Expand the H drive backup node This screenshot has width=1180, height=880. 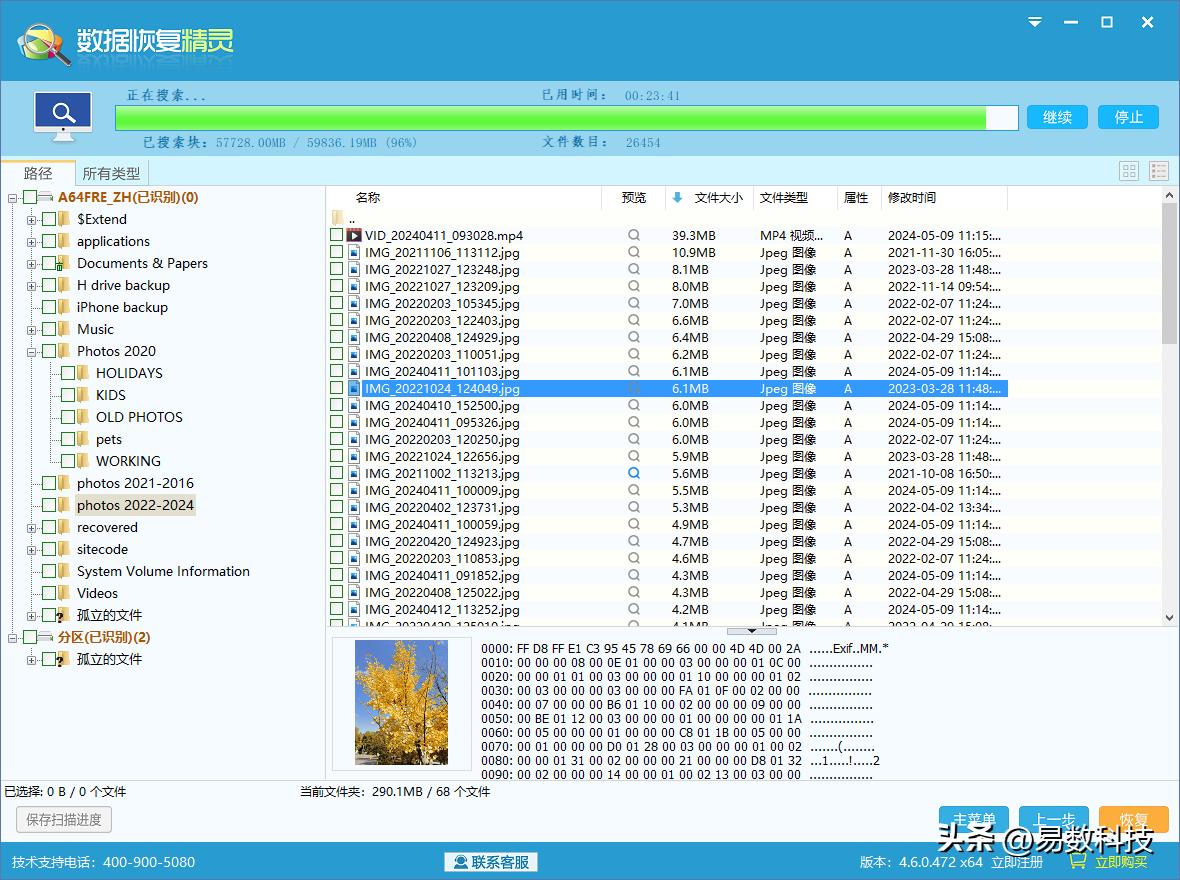click(32, 285)
